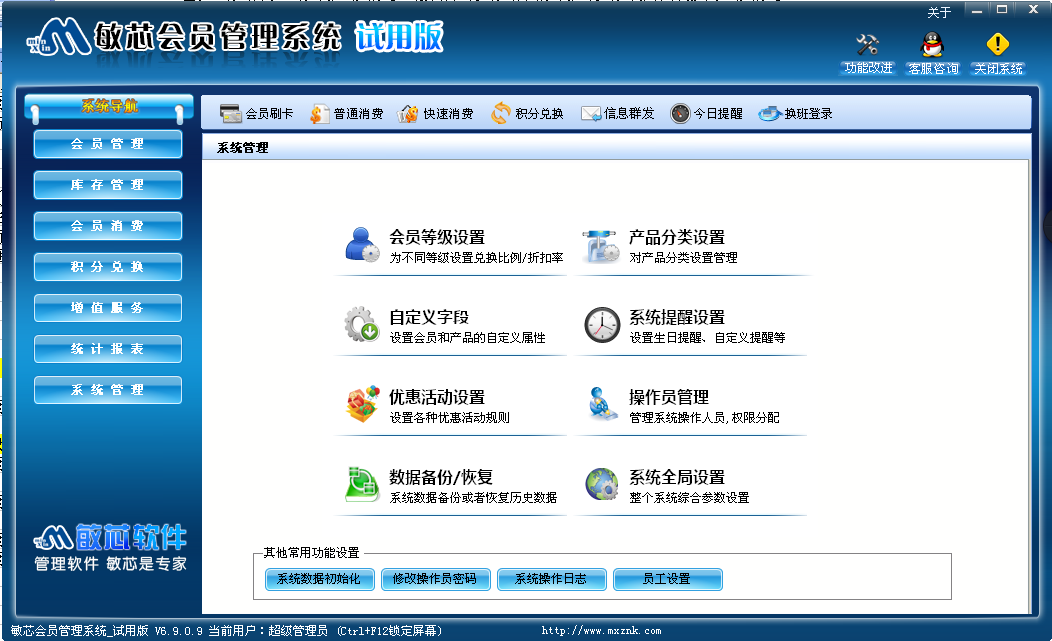Click the 敏芯 logo in title header
This screenshot has height=641, width=1052.
[59, 37]
